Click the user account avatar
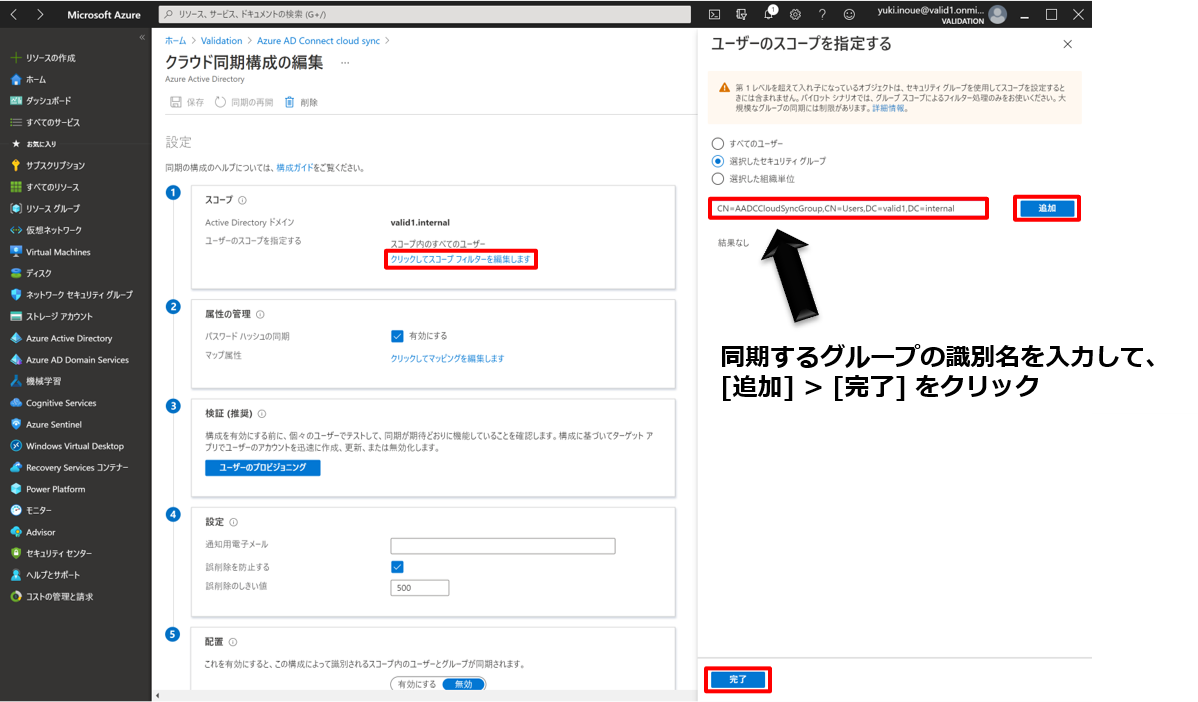 pyautogui.click(x=997, y=15)
